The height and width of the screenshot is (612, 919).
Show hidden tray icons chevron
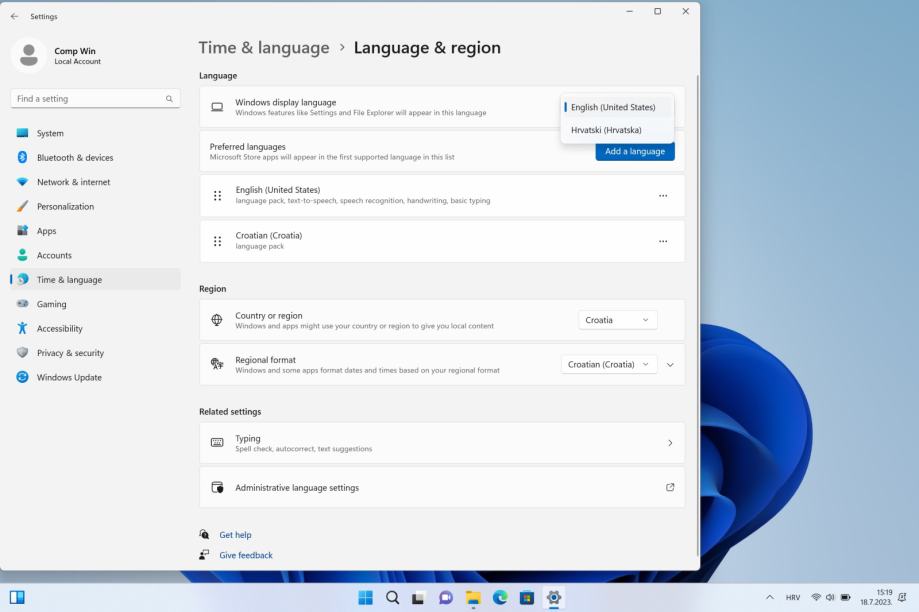click(770, 597)
